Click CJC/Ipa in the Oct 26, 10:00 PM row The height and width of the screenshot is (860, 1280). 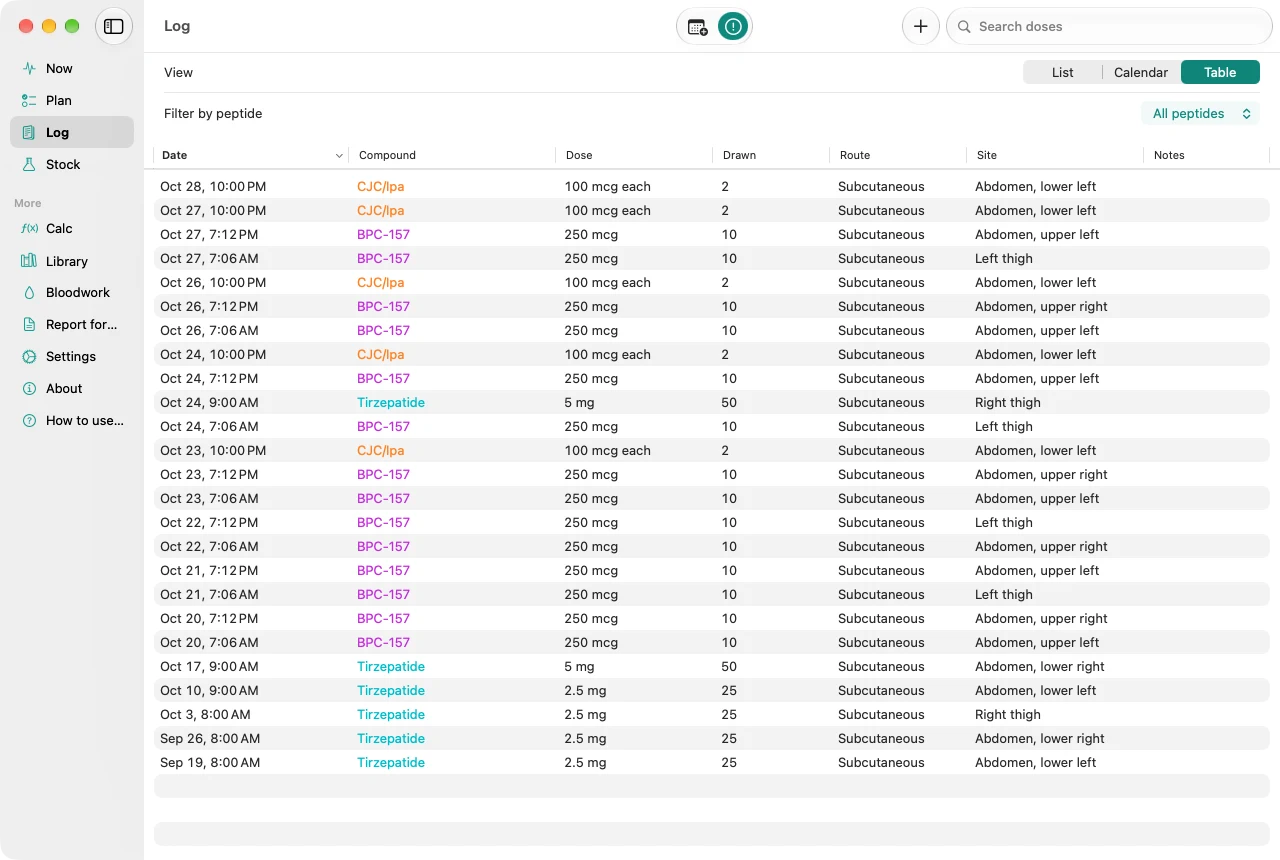pos(380,282)
